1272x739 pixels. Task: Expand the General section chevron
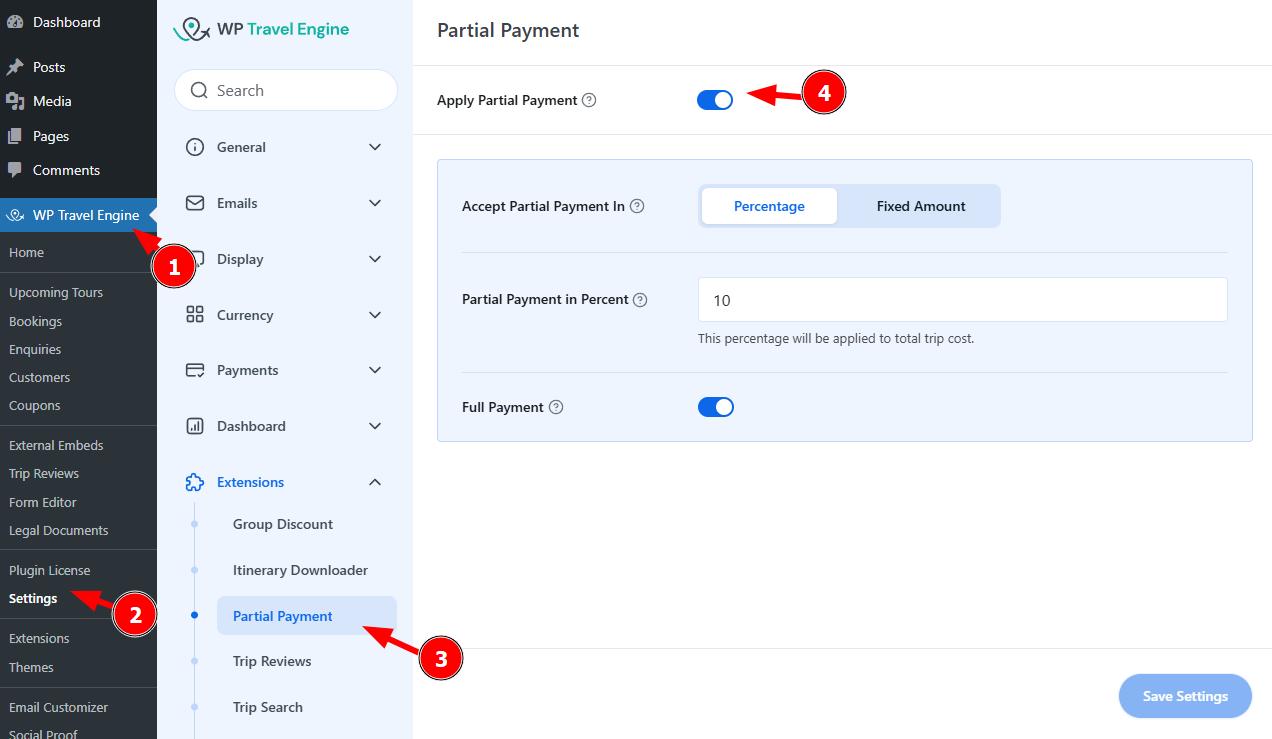pos(375,147)
